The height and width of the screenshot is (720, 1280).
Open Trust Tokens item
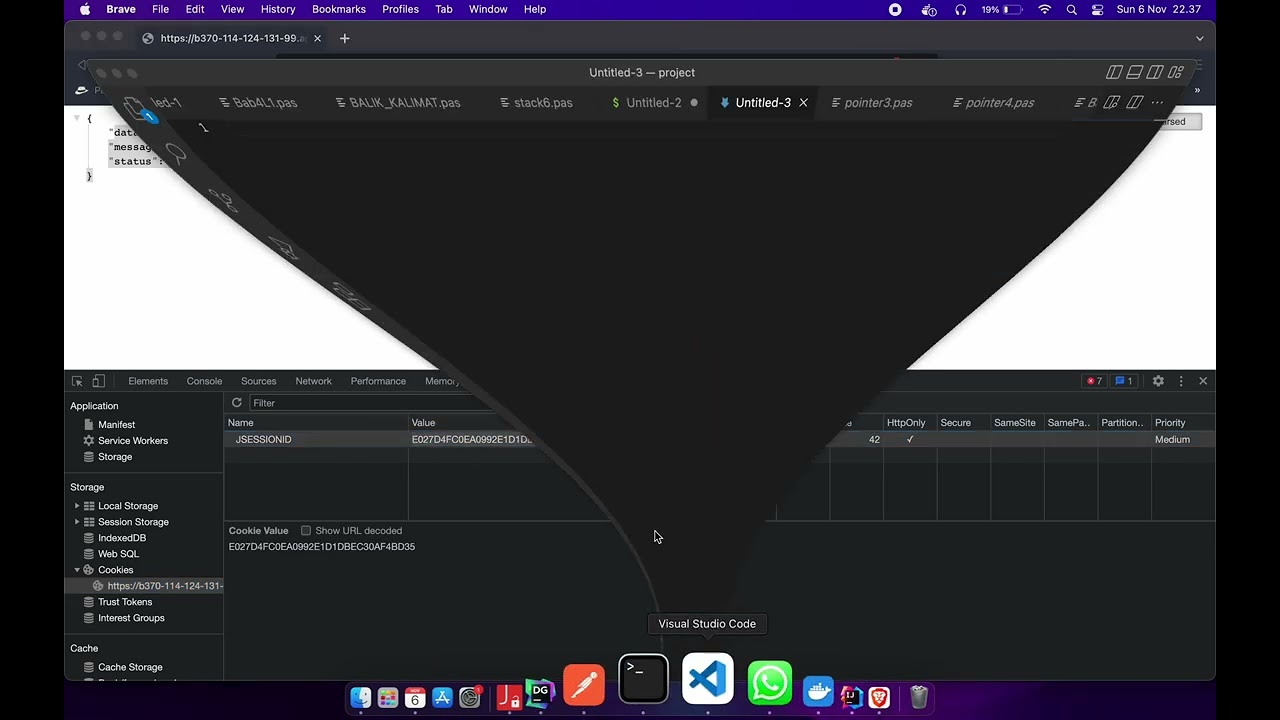point(125,602)
